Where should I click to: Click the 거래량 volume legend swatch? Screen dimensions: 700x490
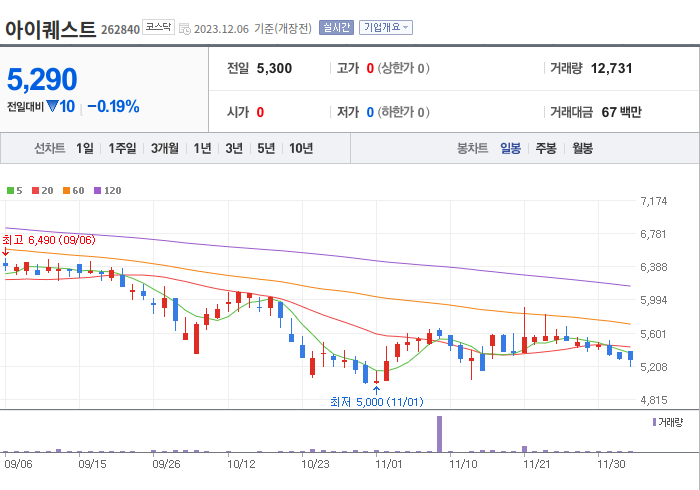(654, 422)
